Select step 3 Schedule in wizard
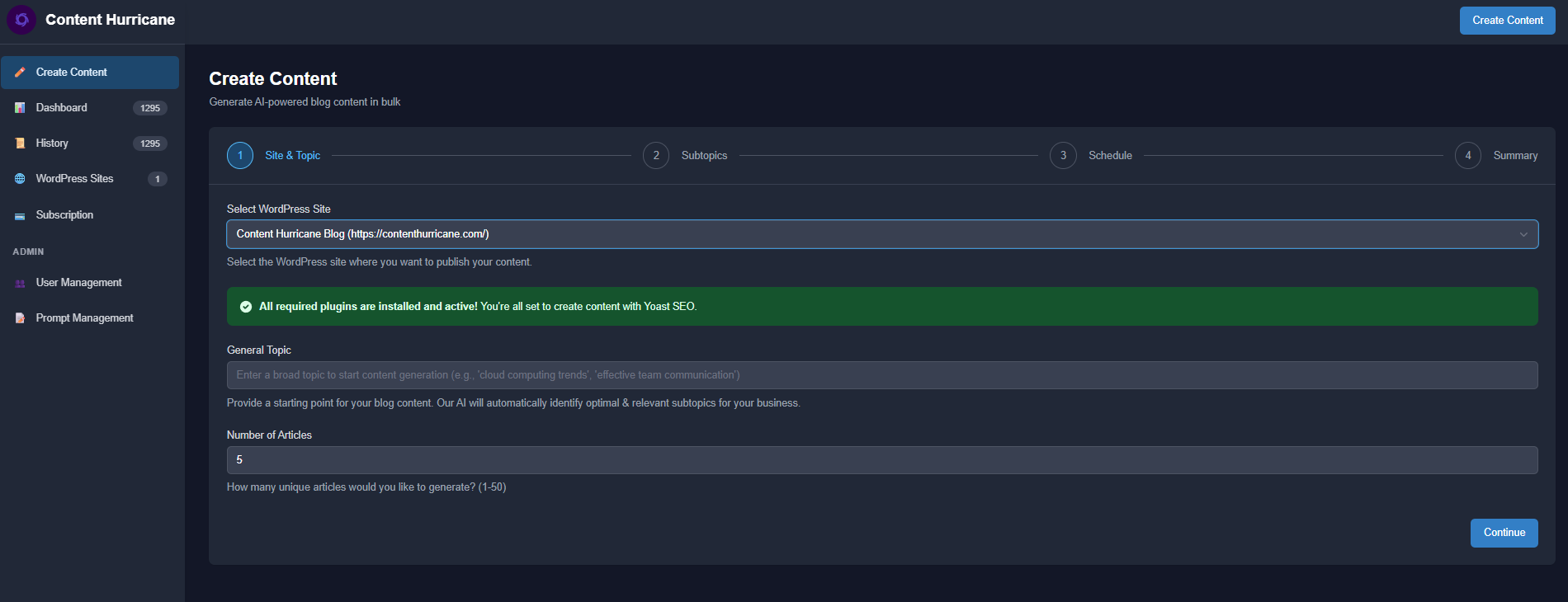Viewport: 1568px width, 602px height. (1063, 156)
